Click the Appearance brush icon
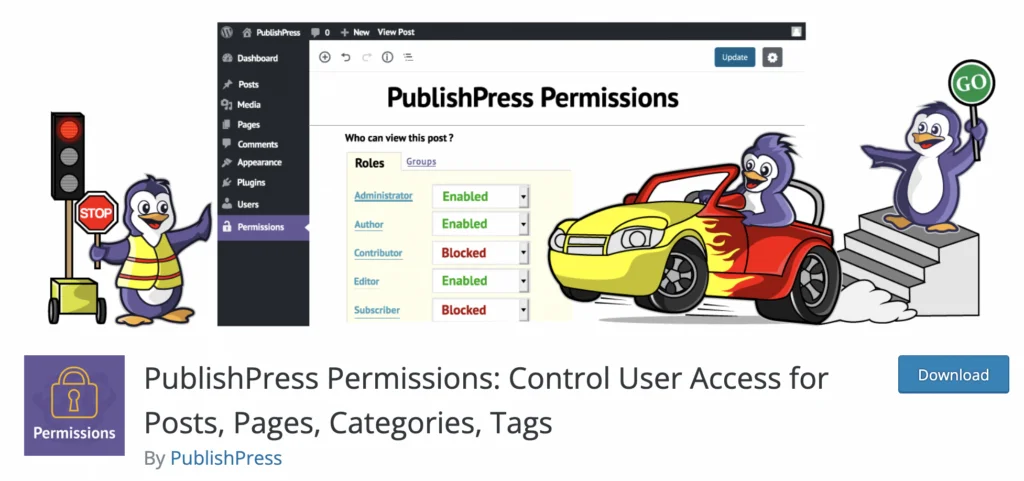The height and width of the screenshot is (481, 1024). click(x=227, y=163)
